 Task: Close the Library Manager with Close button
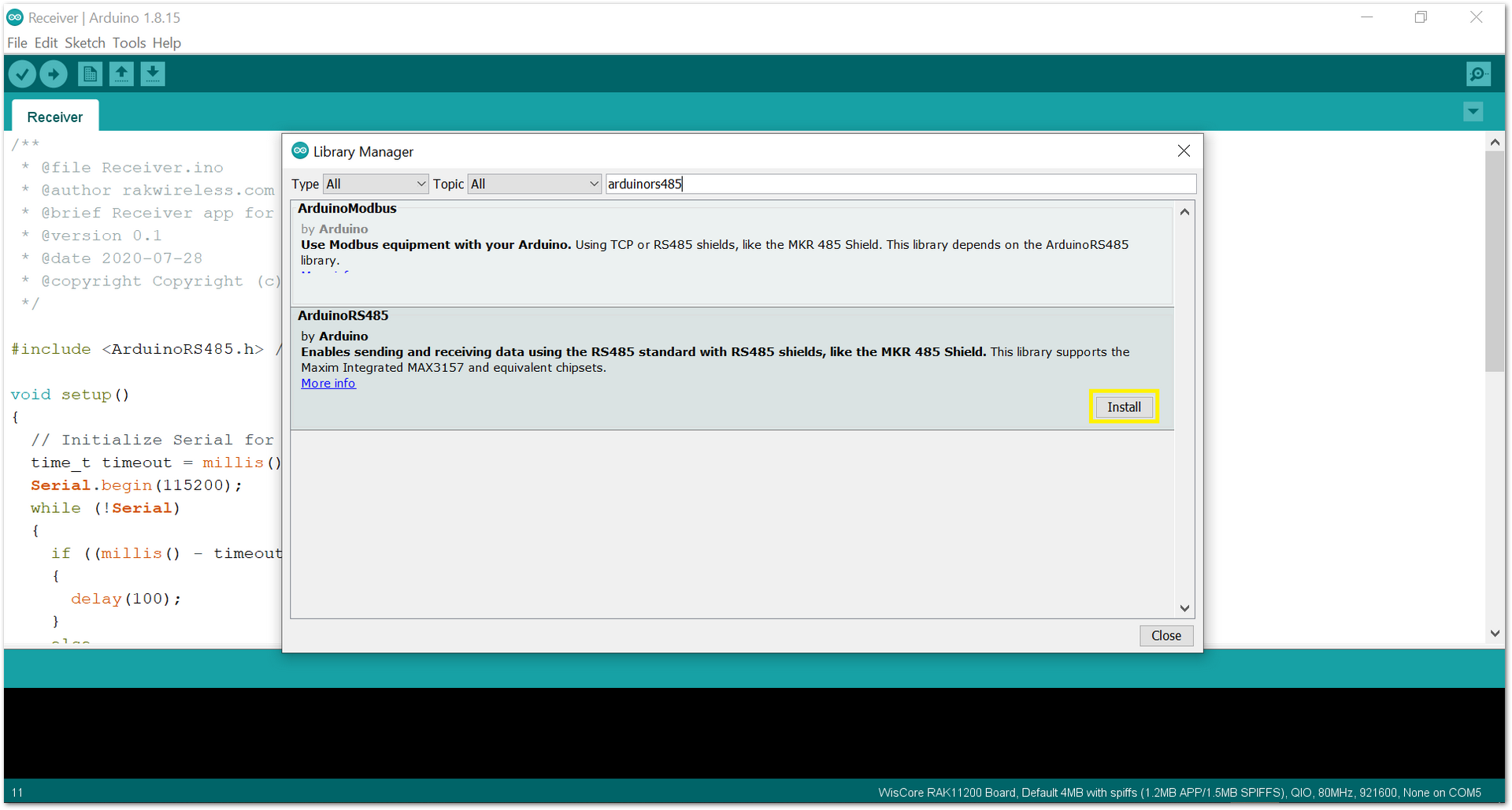(x=1166, y=636)
